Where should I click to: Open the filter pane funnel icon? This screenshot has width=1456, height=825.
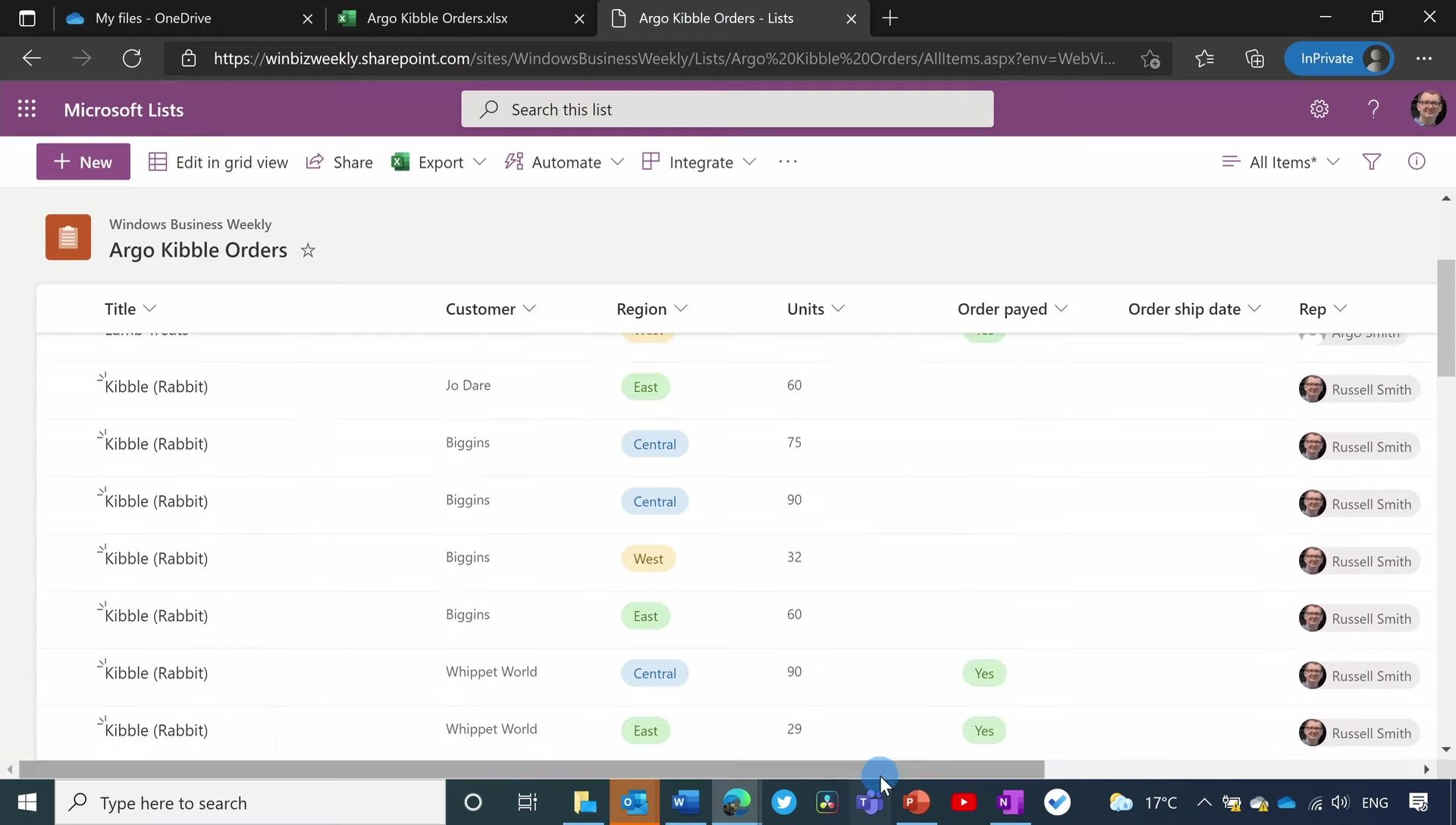pyautogui.click(x=1371, y=162)
